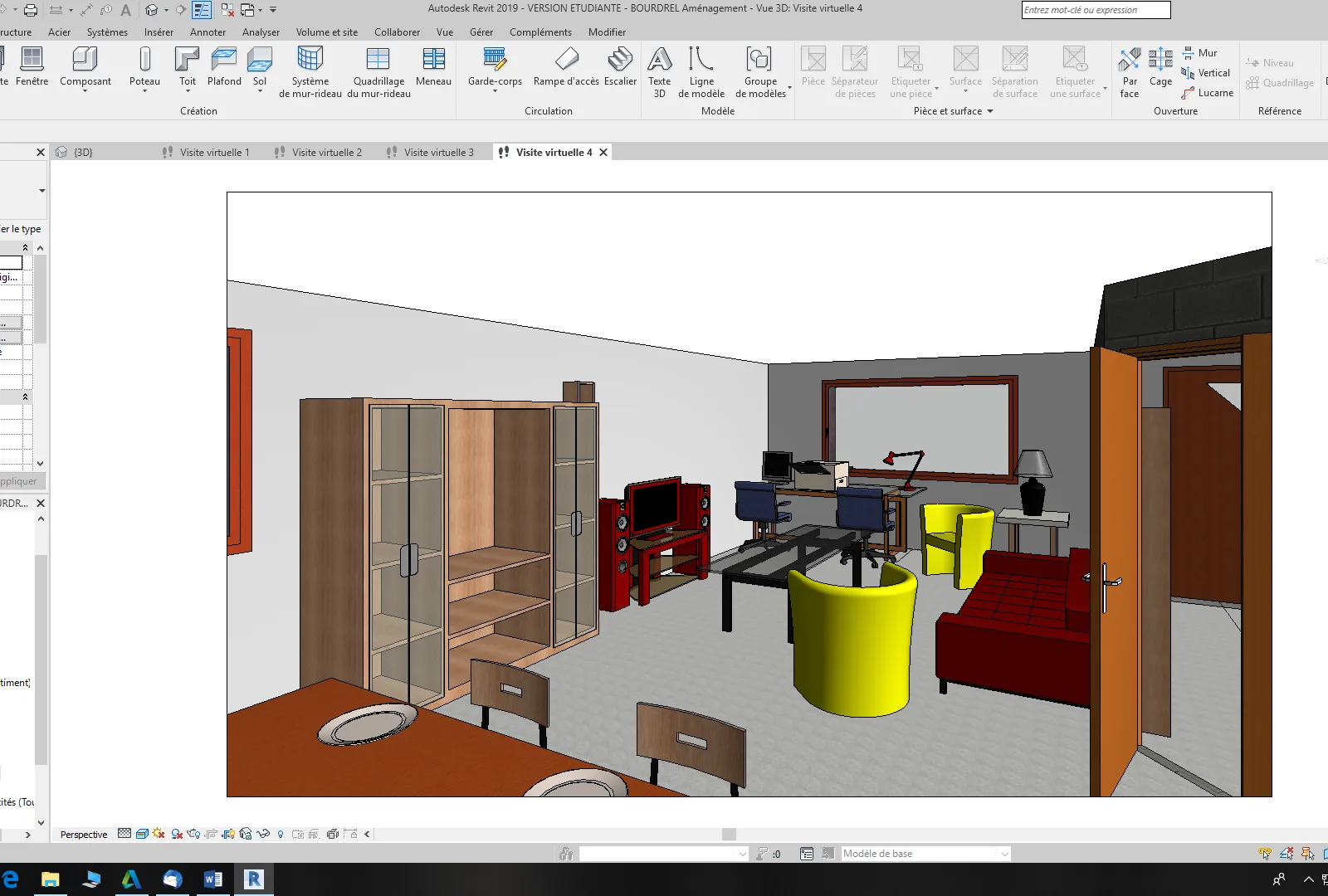Expand the Pièce et surface panel dropdown
Image resolution: width=1328 pixels, height=896 pixels.
[x=990, y=111]
